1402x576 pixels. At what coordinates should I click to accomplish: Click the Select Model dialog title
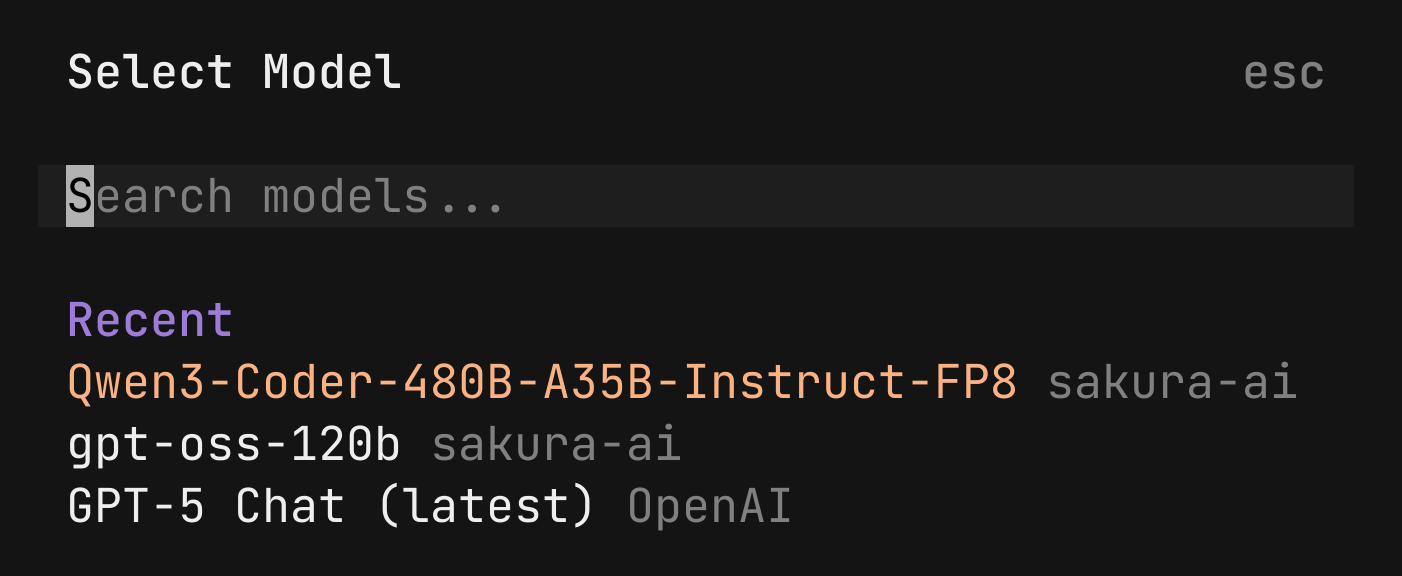[234, 73]
